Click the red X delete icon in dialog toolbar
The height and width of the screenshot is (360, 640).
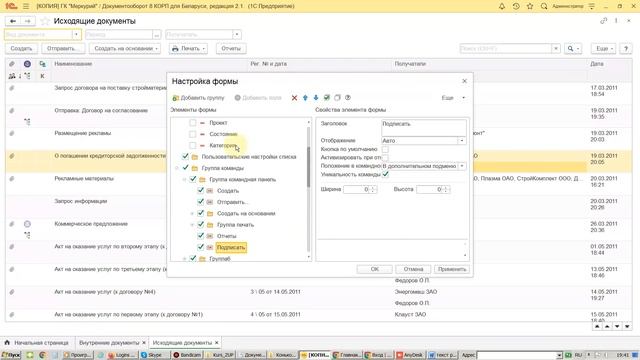294,98
